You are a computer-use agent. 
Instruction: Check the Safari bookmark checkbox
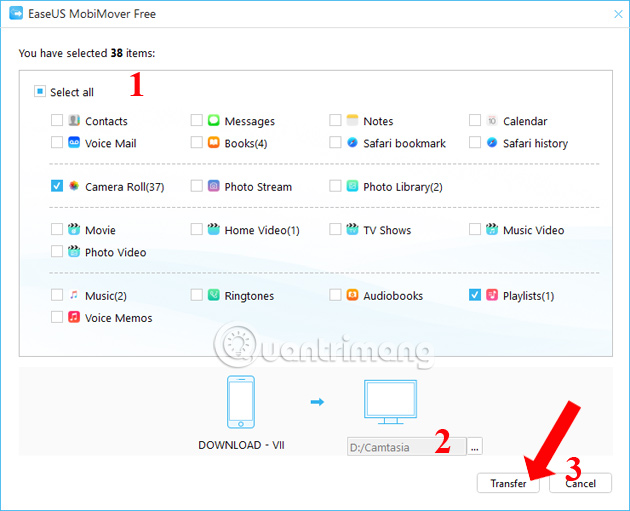click(335, 142)
